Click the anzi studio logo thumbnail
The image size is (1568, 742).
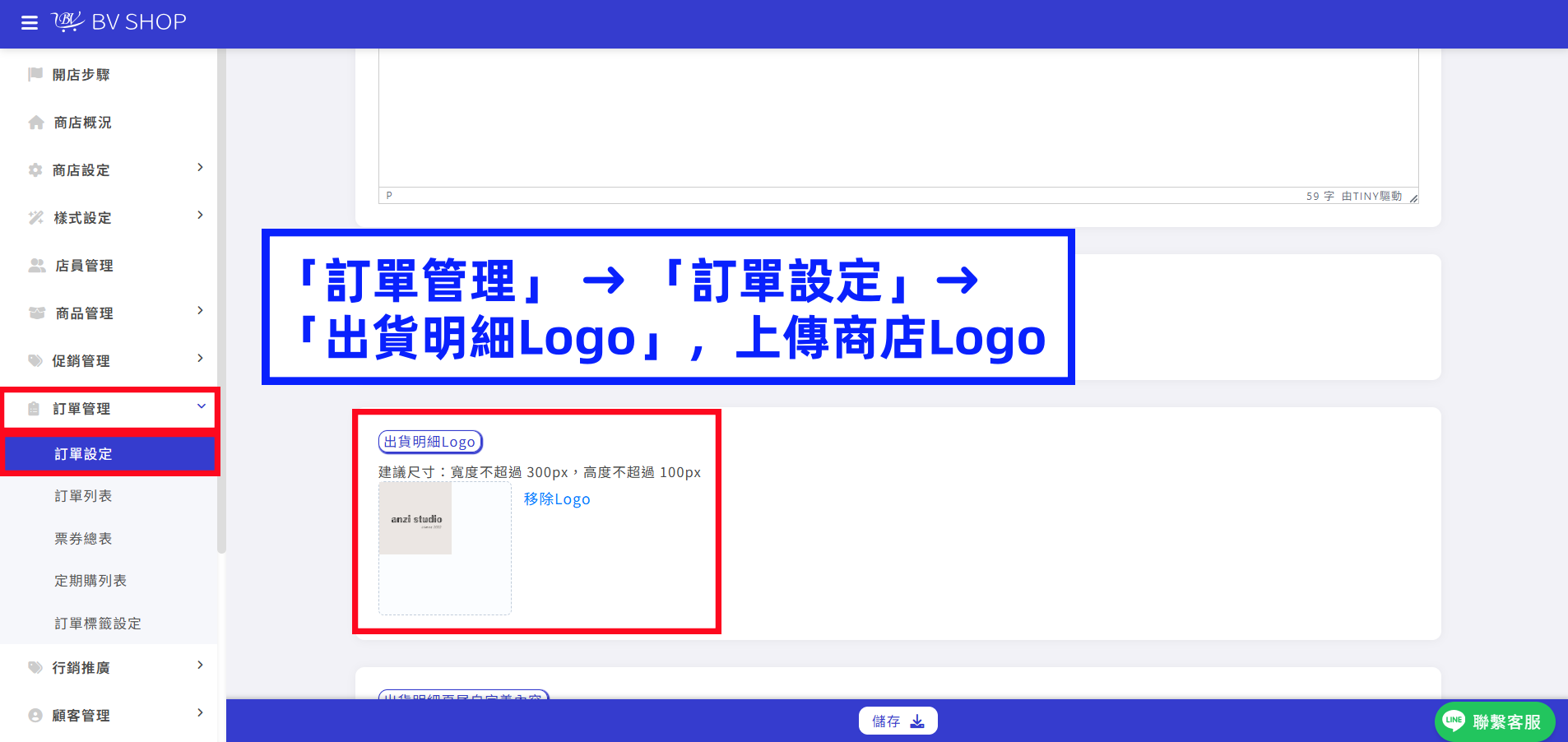click(x=415, y=518)
